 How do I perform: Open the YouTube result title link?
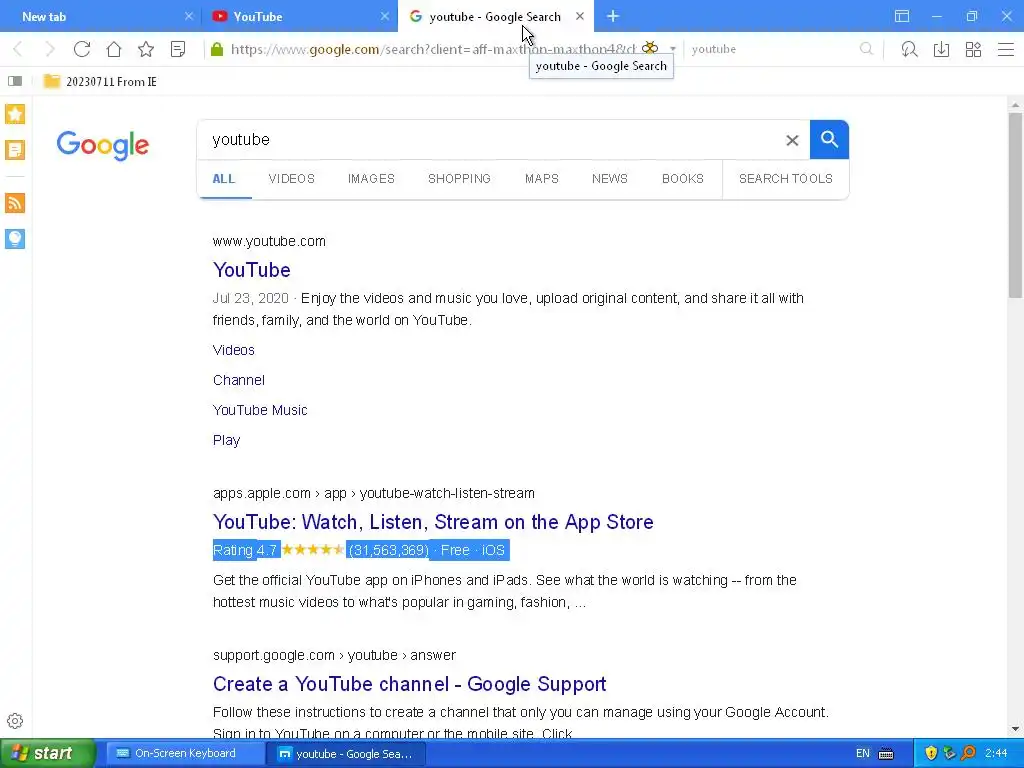point(251,270)
